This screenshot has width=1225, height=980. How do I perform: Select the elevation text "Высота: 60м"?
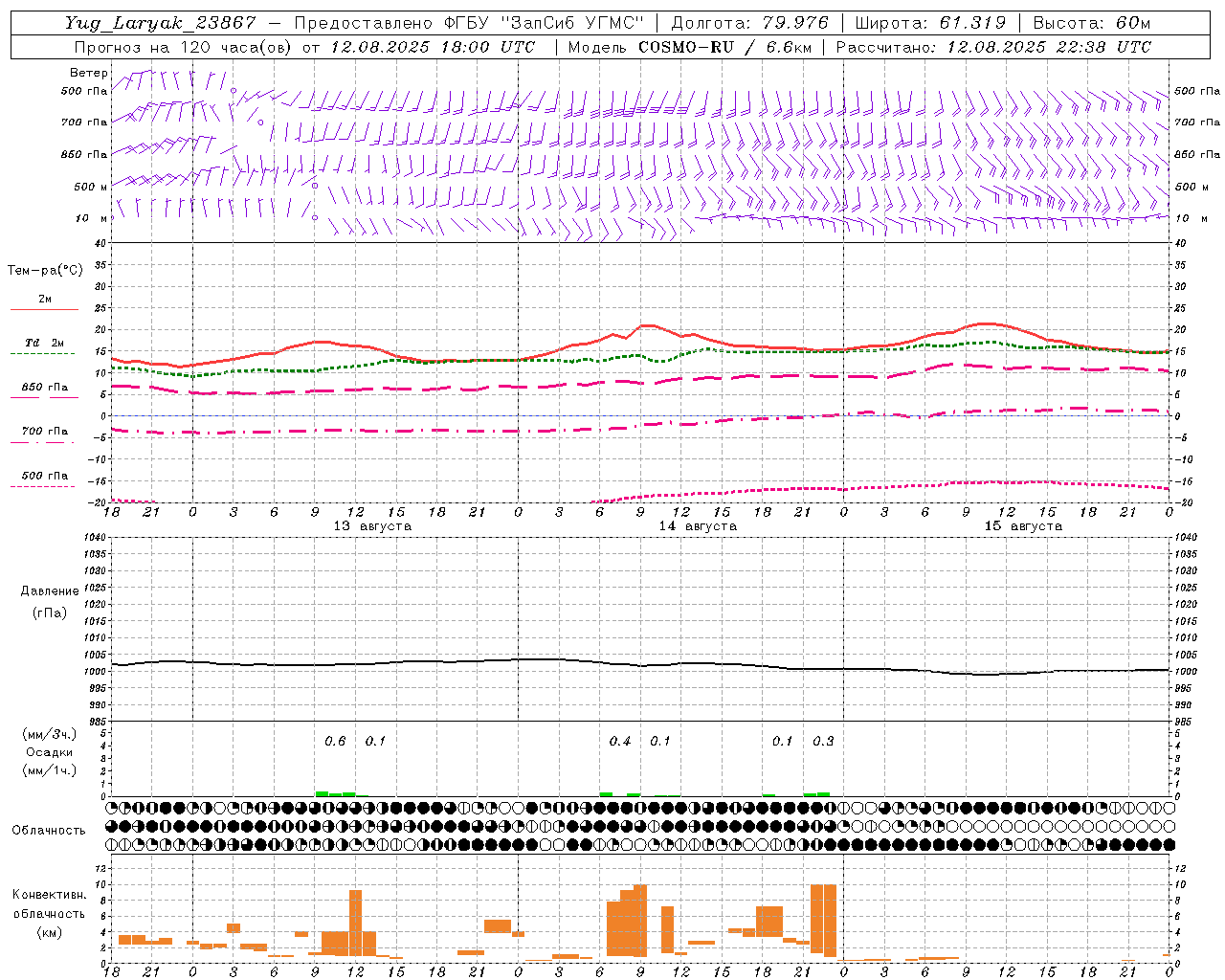tap(1091, 23)
